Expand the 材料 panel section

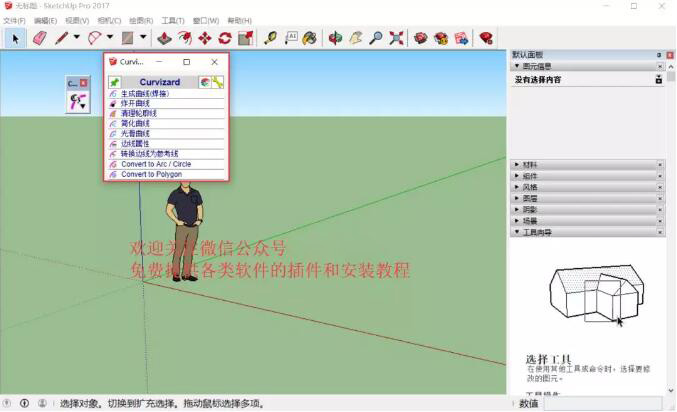516,165
